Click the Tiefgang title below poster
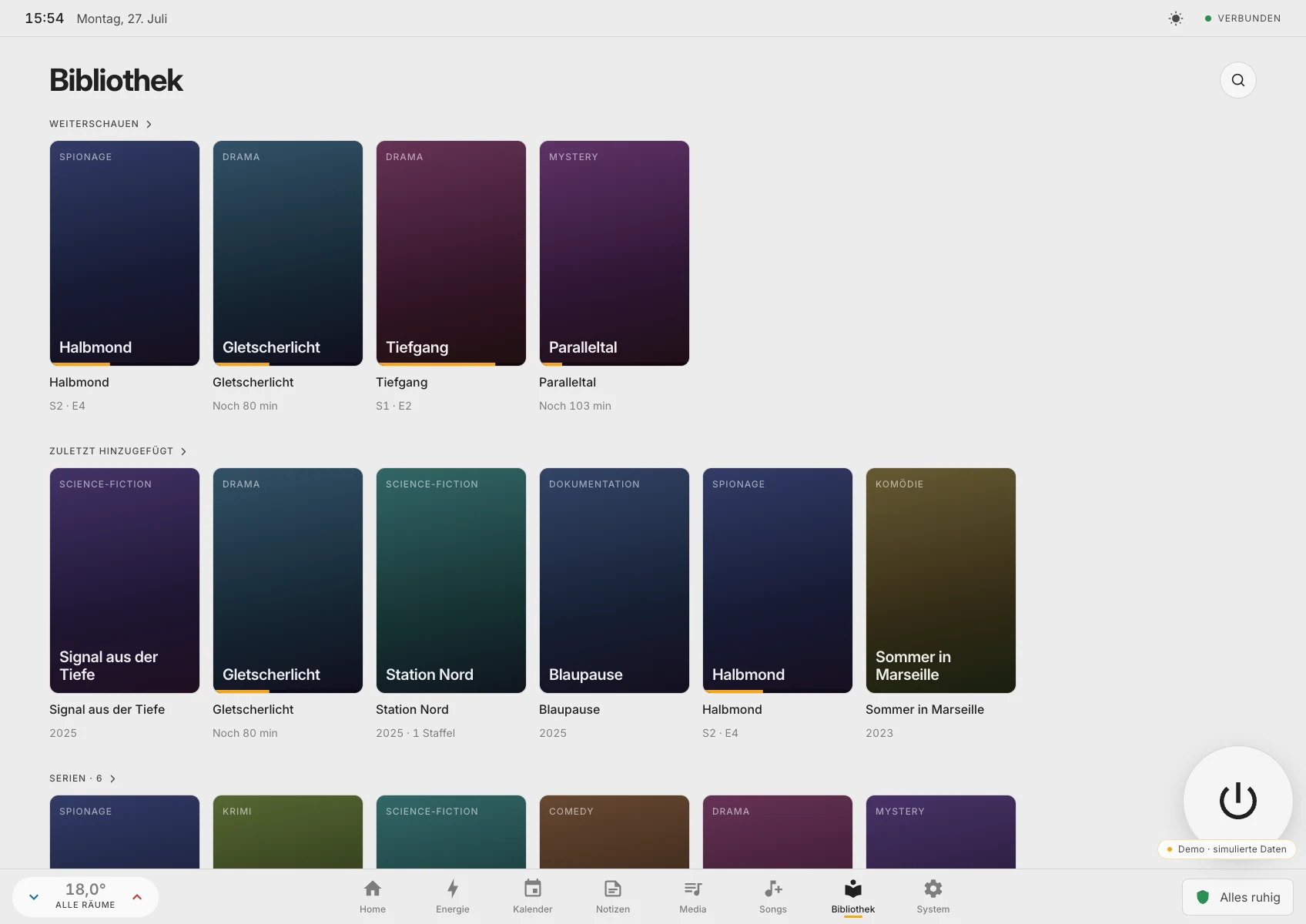Screen dimensions: 1306x924 [x=401, y=382]
